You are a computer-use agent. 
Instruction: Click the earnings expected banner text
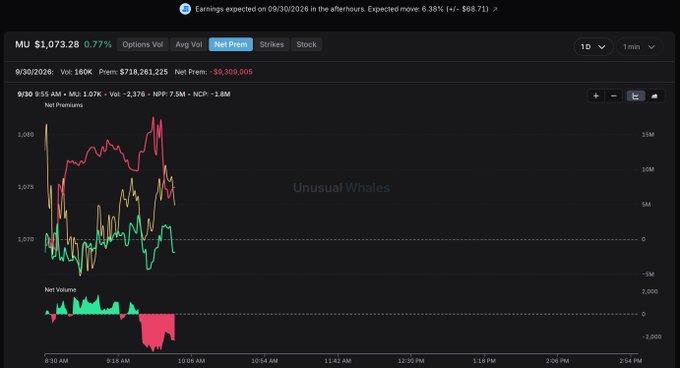[342, 9]
